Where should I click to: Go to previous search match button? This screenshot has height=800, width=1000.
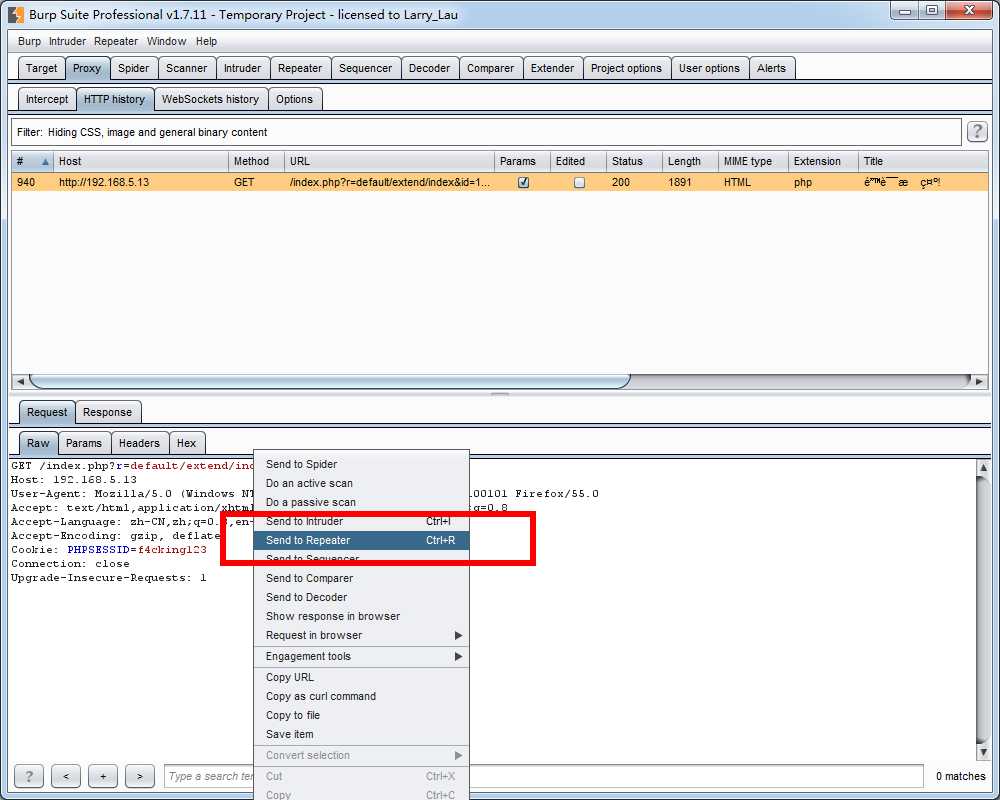(66, 776)
